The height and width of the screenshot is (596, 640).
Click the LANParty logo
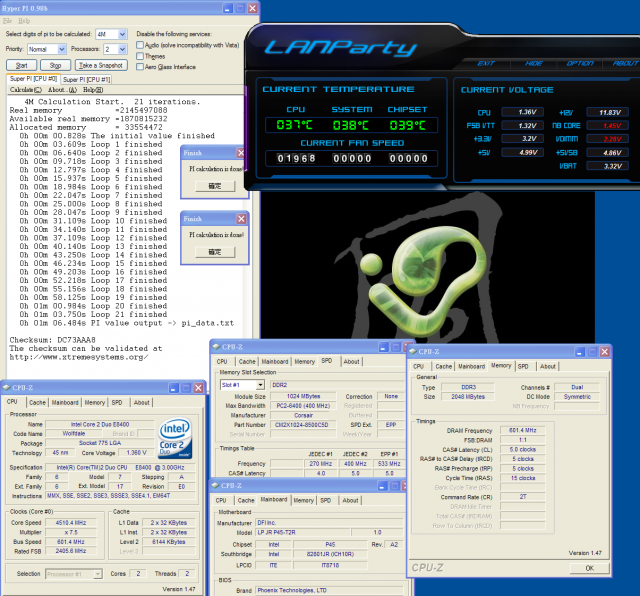[341, 48]
